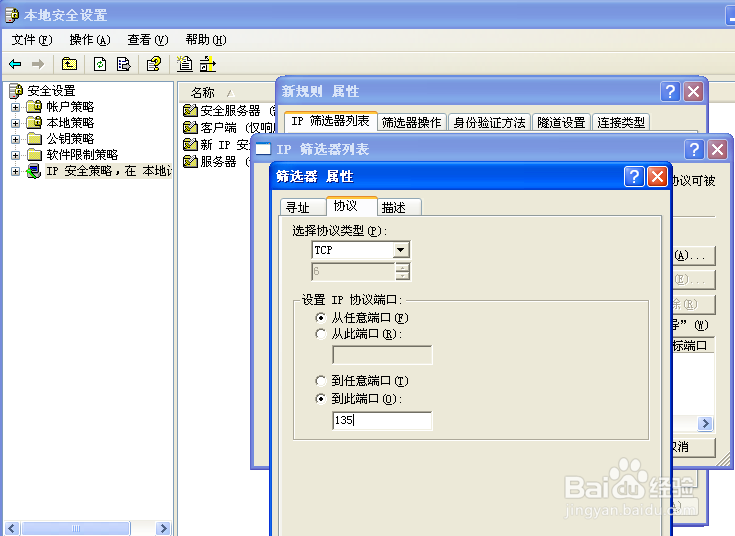
Task: Click the 取消 button in IP 筛选器列表 dialog
Action: [694, 447]
